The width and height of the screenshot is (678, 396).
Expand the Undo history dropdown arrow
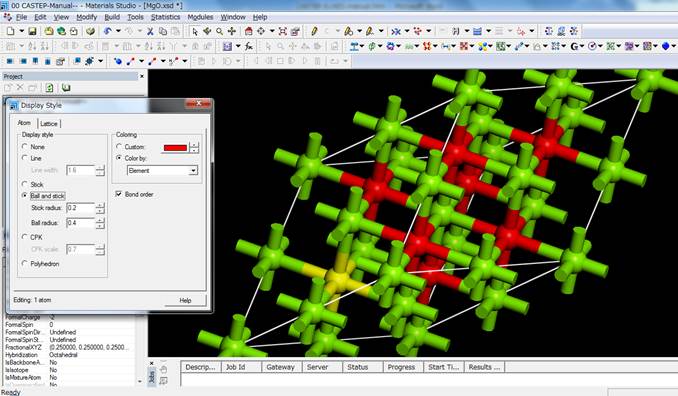coord(118,31)
